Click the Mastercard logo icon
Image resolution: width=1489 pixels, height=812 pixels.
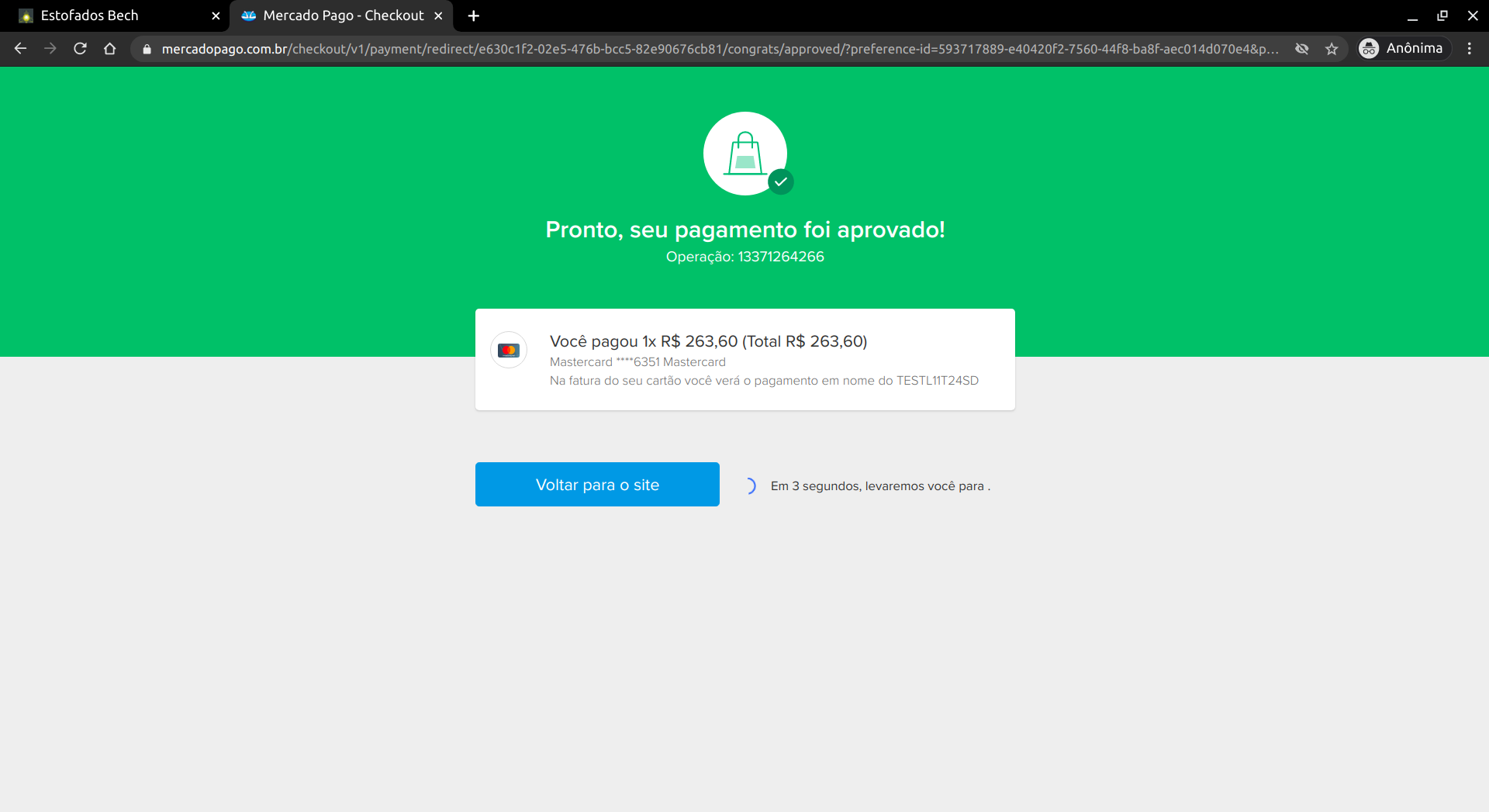(x=509, y=351)
